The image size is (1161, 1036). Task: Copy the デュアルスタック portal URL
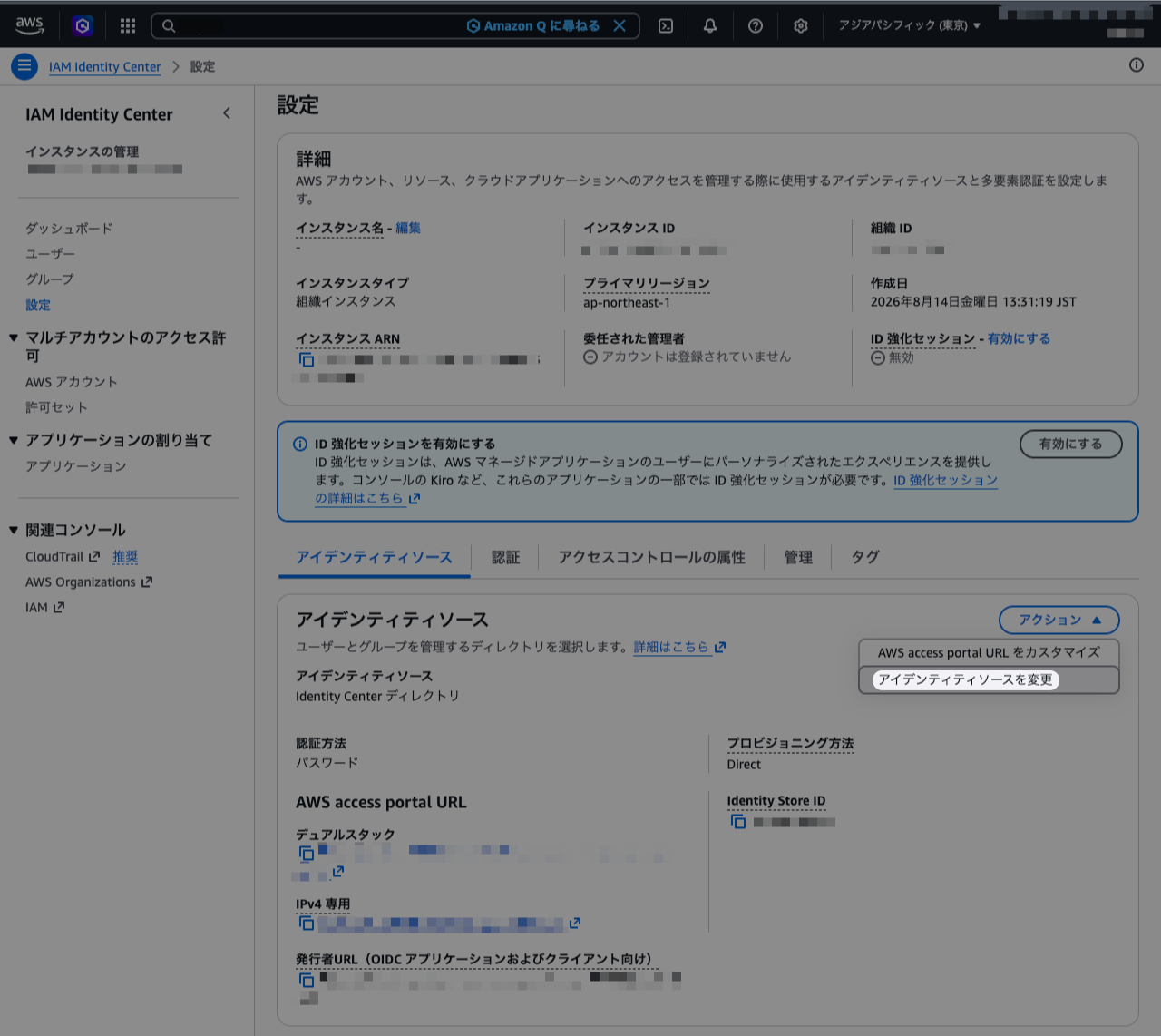pos(307,854)
